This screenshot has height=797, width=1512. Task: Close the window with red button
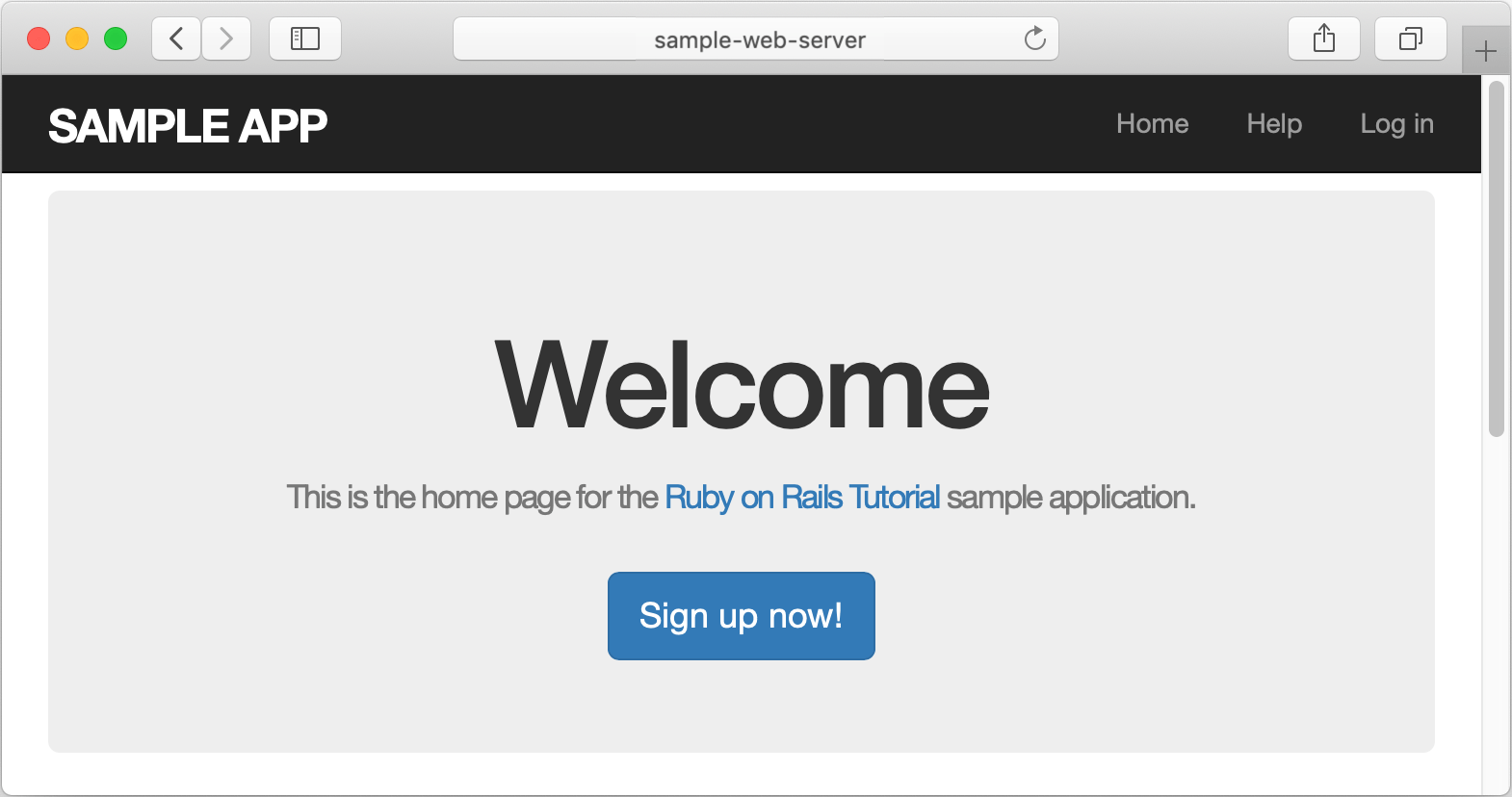[x=39, y=39]
